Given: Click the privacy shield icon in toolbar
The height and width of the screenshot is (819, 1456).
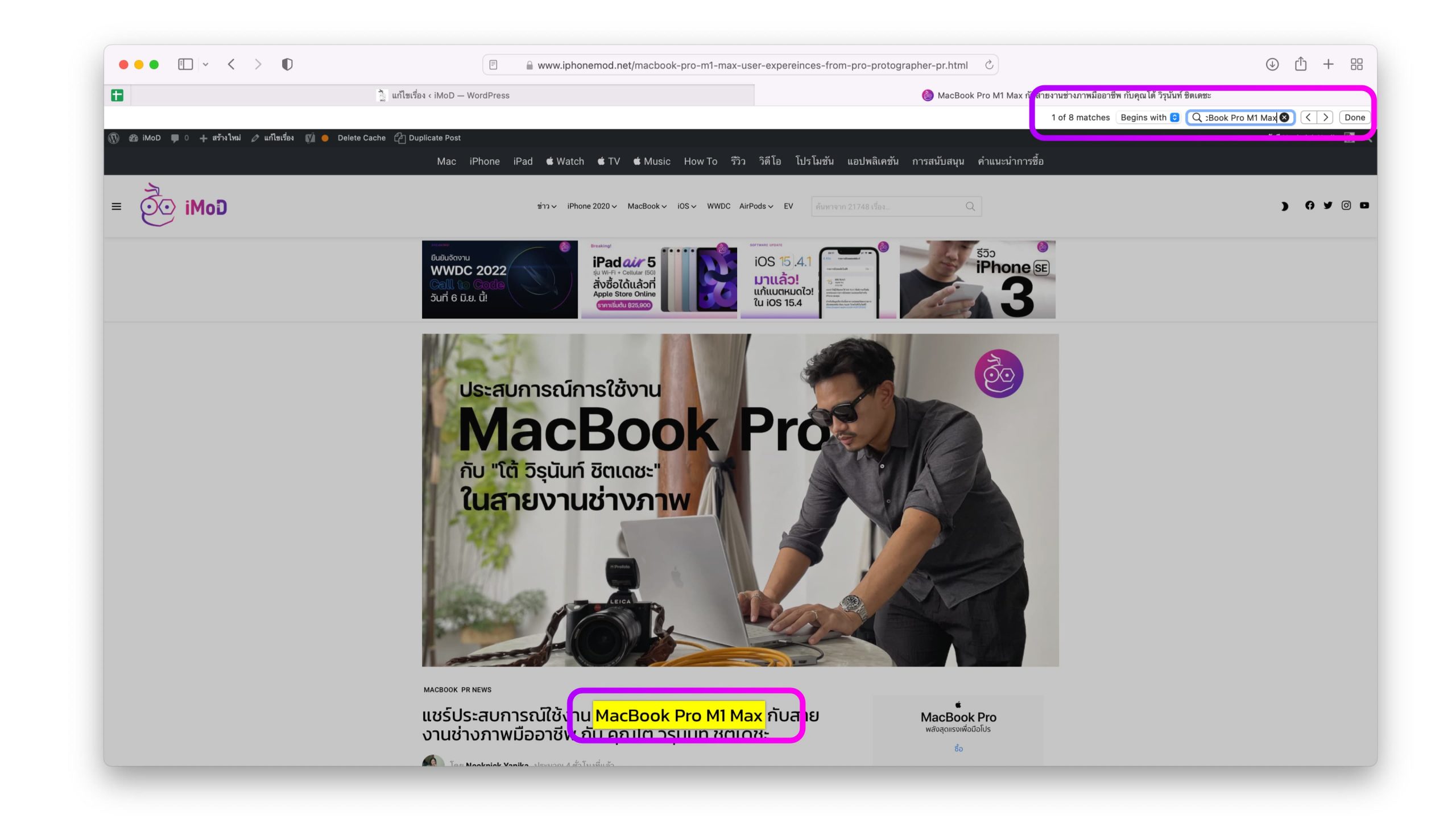Looking at the screenshot, I should [287, 64].
